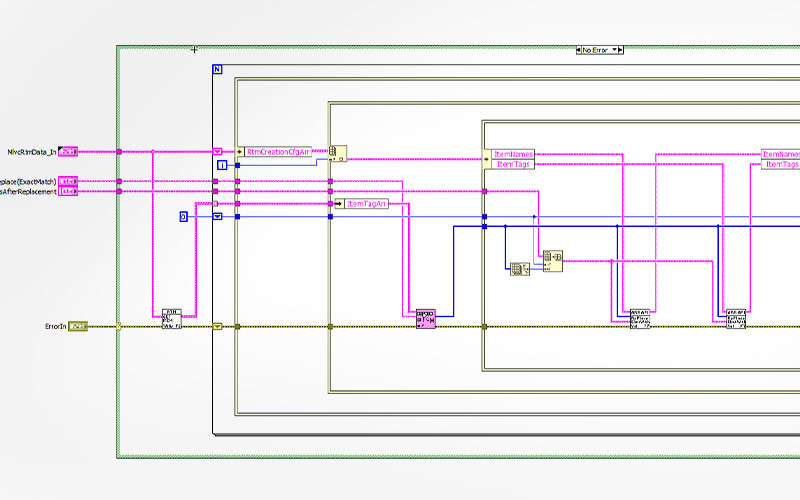Click the subVI on the left pink loop
The image size is (800, 500).
[172, 319]
